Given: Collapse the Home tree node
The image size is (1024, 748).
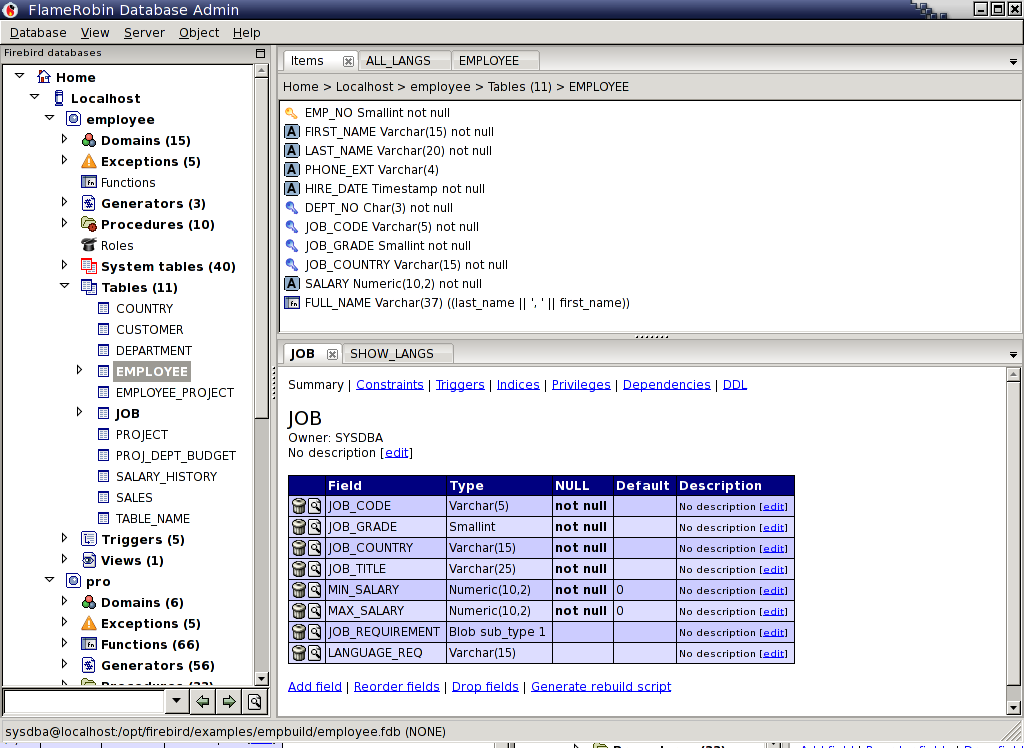Looking at the screenshot, I should [x=20, y=76].
